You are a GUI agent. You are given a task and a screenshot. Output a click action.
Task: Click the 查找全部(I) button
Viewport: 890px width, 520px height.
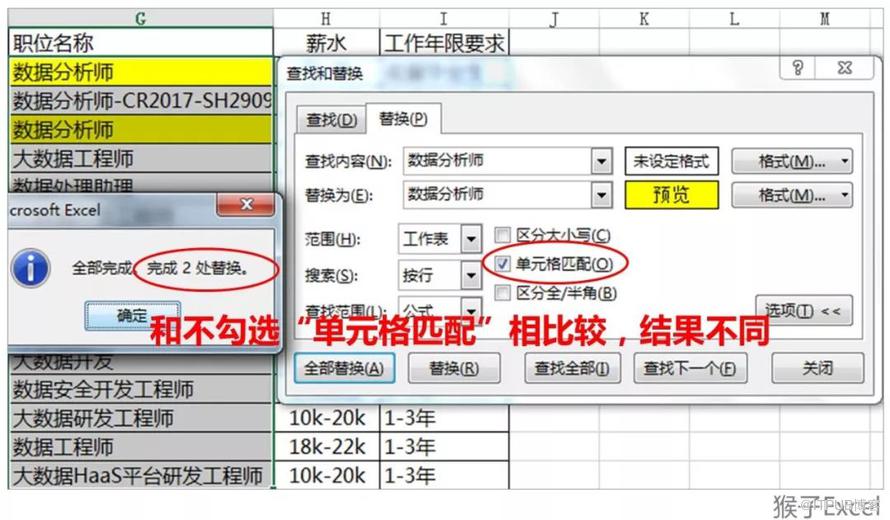pos(572,368)
